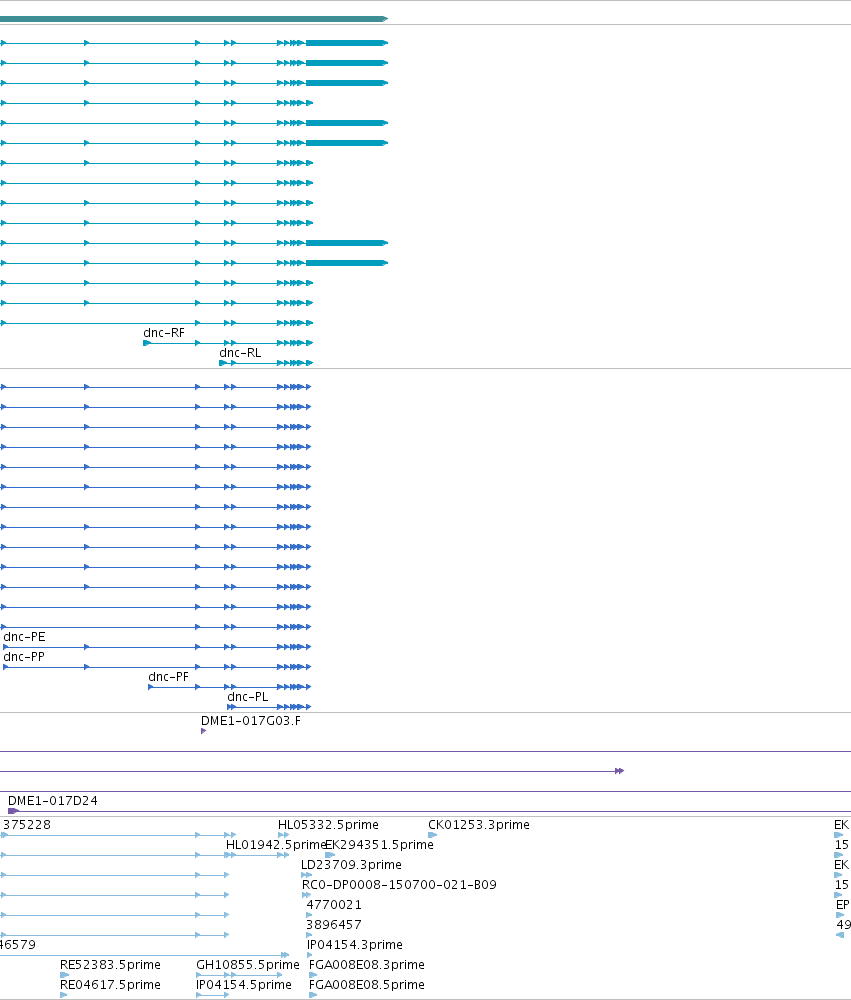This screenshot has width=851, height=1000.
Task: Select the purple glyph under DME1-017D24
Action: pos(13,811)
